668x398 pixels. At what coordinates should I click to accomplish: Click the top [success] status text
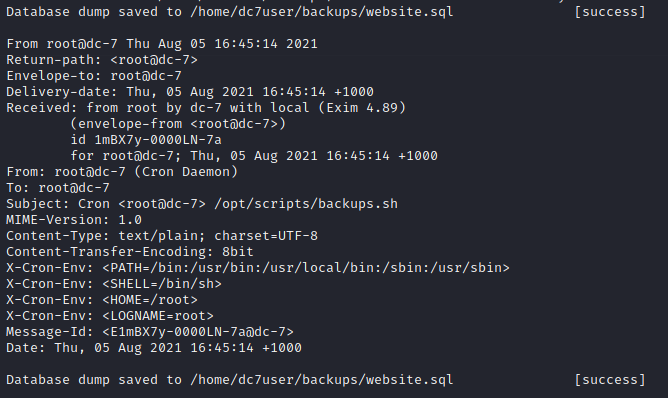610,12
